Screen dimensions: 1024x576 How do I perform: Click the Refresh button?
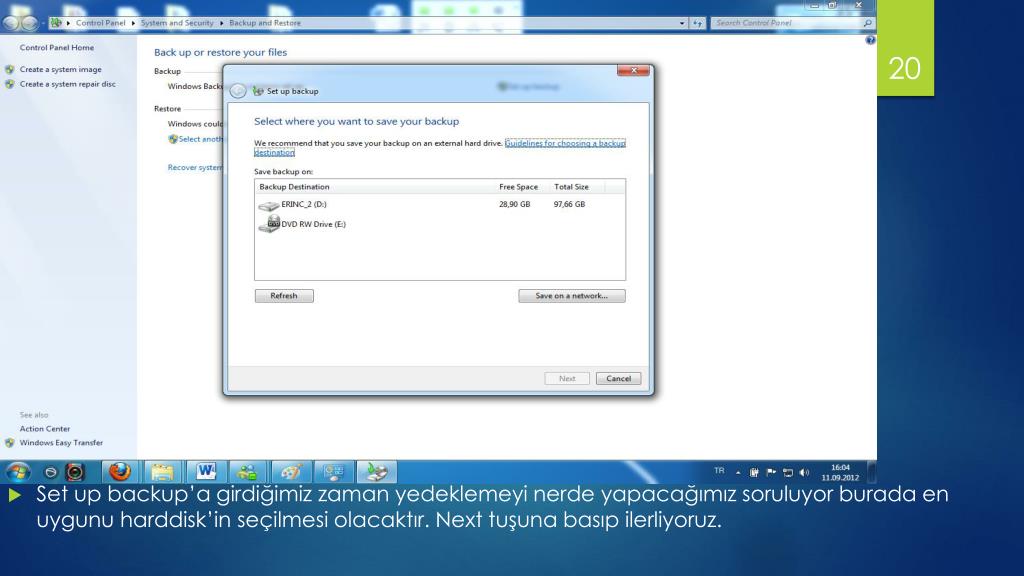tap(284, 296)
